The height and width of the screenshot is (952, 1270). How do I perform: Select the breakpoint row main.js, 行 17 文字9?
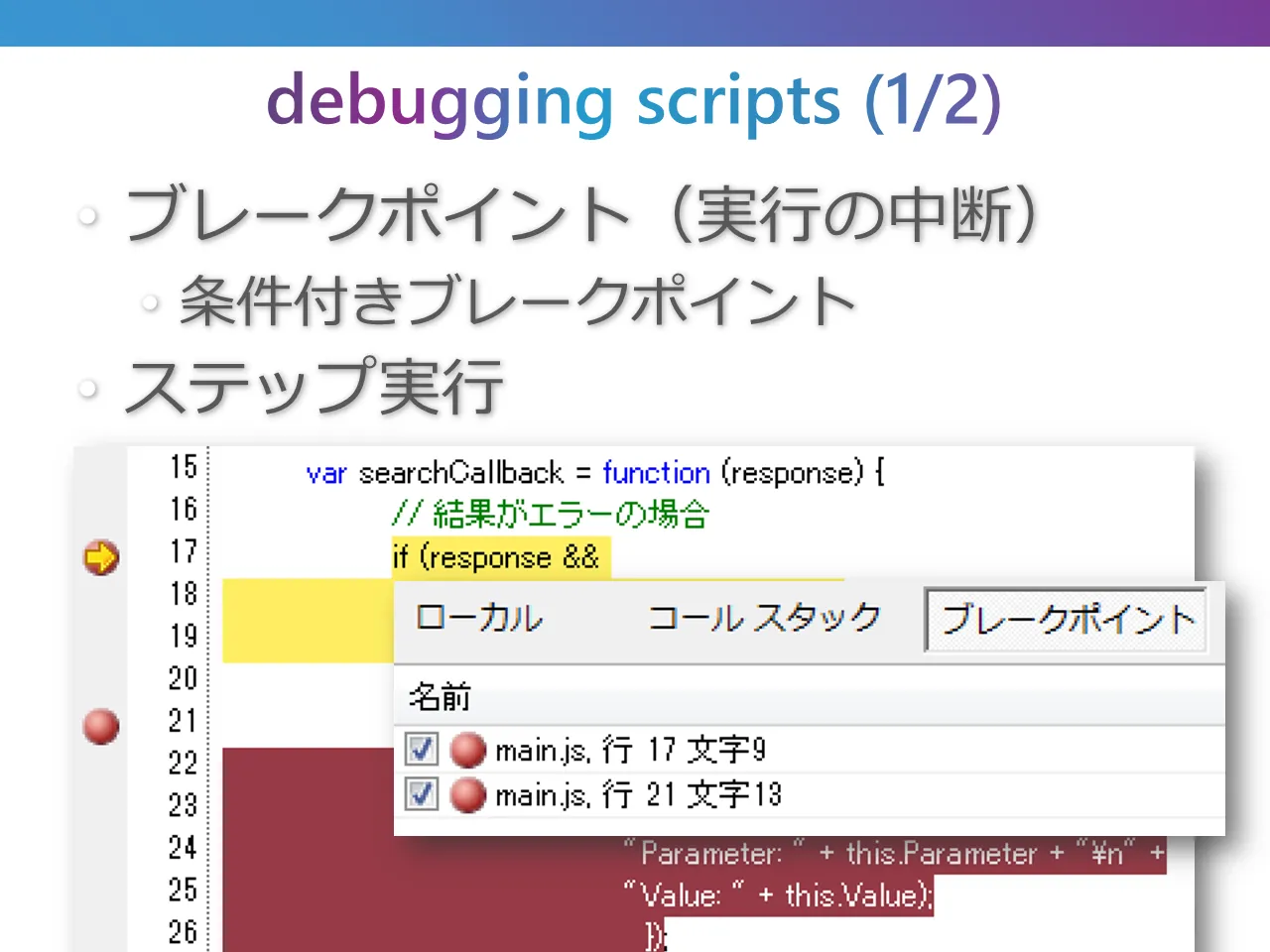(809, 750)
